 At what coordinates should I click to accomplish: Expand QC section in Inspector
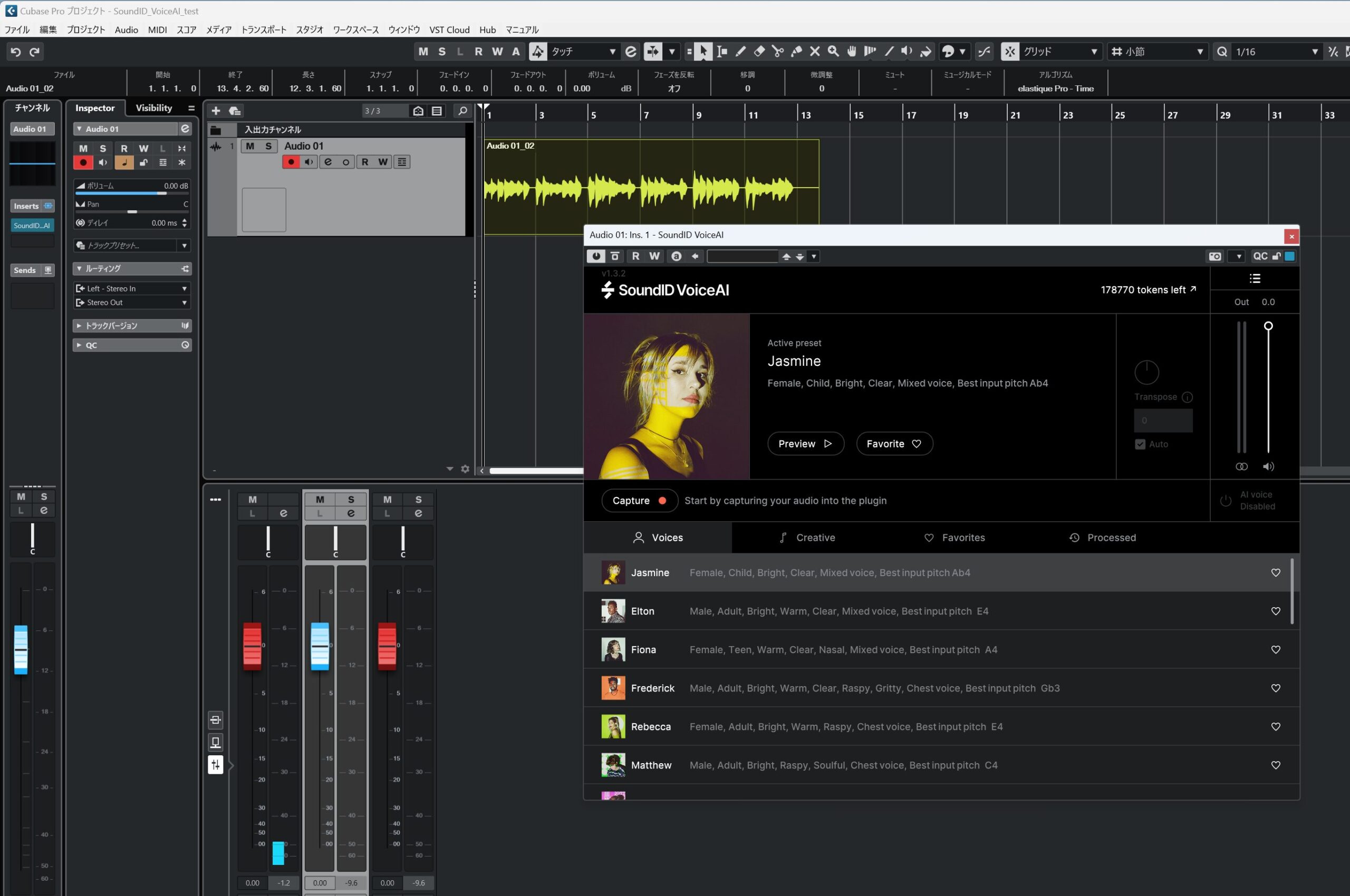tap(132, 345)
